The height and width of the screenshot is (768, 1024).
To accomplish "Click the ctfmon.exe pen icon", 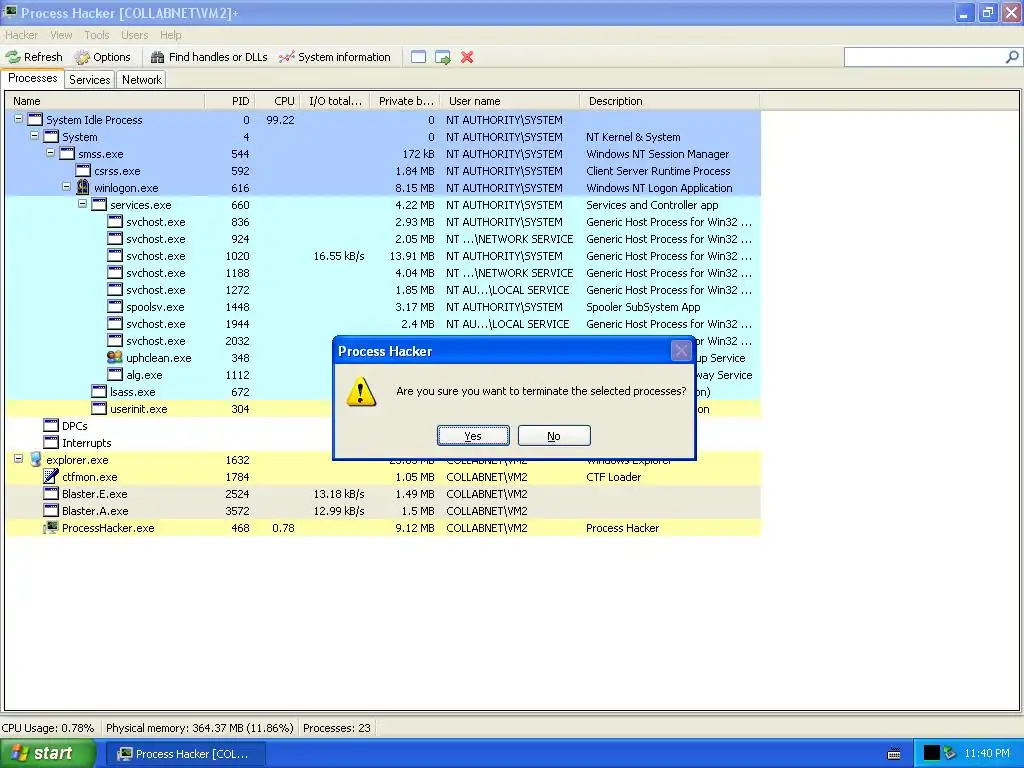I will point(51,476).
